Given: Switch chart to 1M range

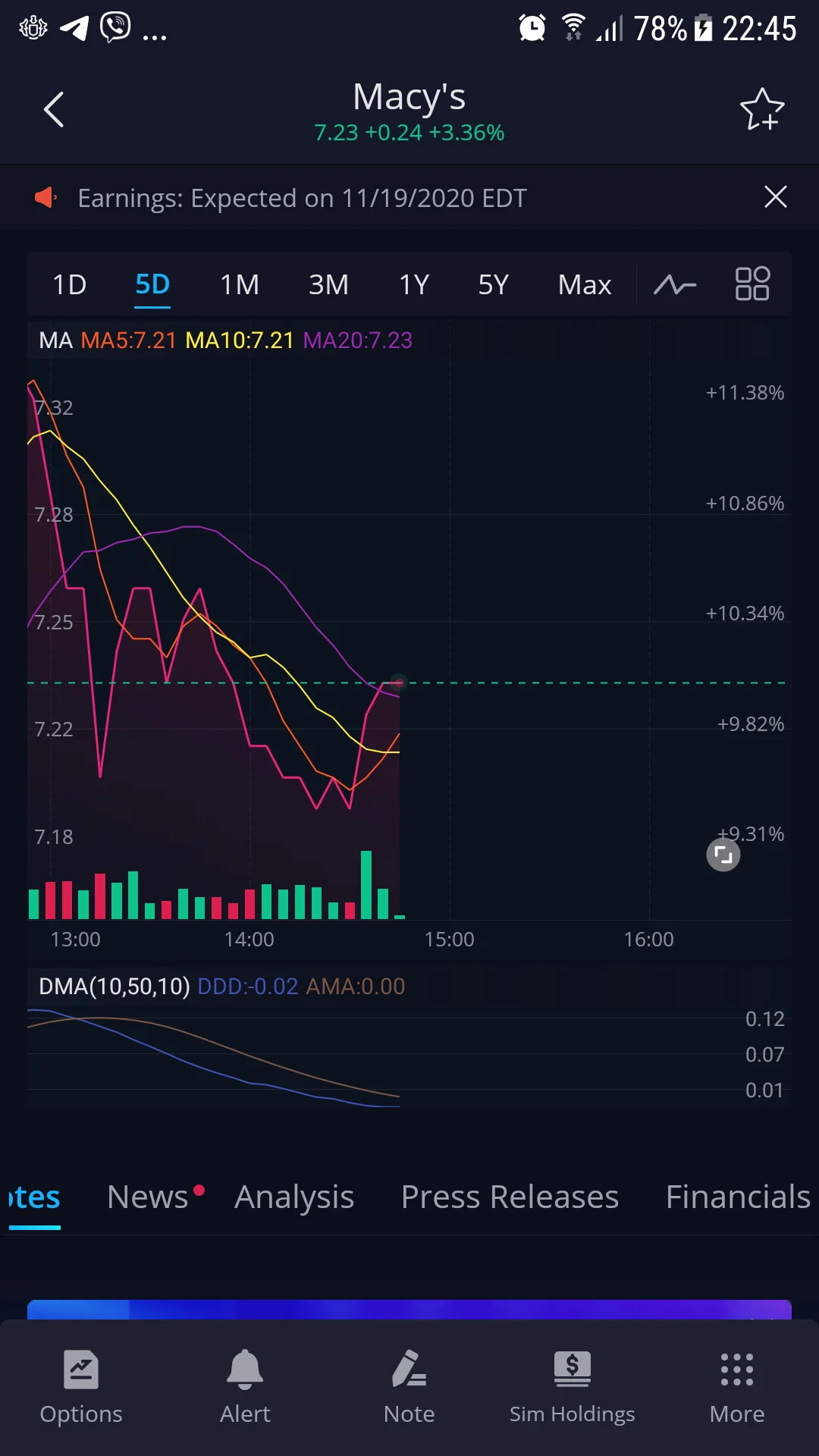Looking at the screenshot, I should point(240,285).
